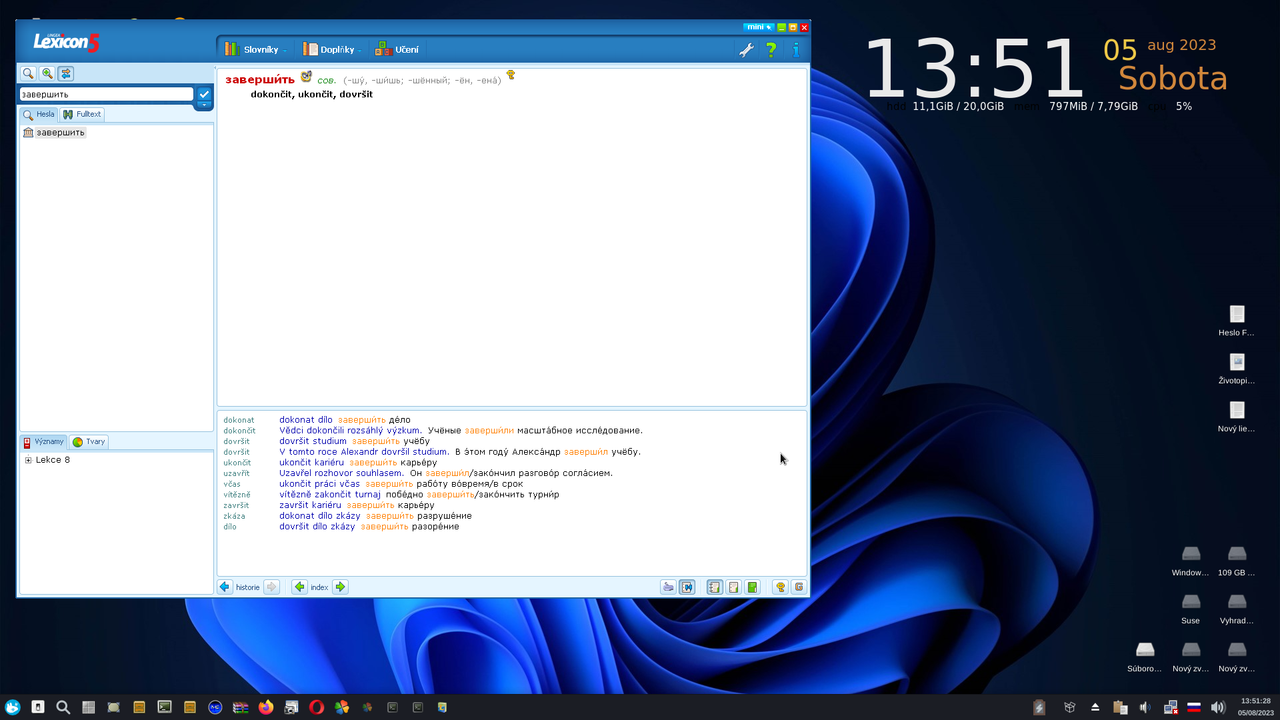1280x720 pixels.
Task: Open the application launcher in the taskbar
Action: 13,707
